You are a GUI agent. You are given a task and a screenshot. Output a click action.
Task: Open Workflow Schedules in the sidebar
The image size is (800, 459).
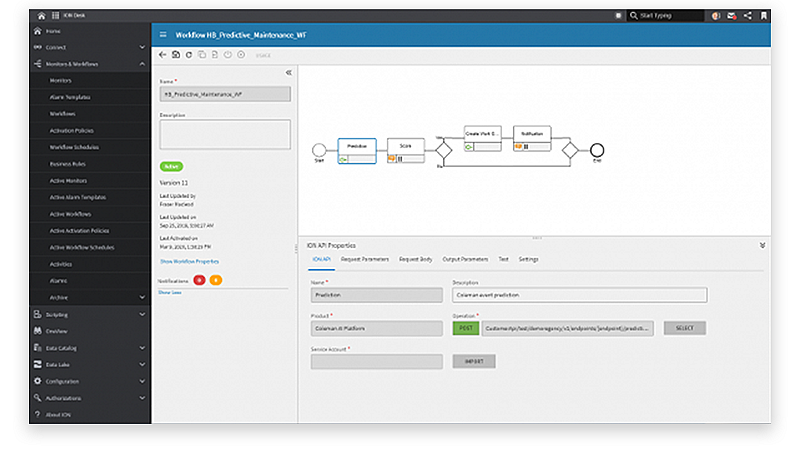pos(90,147)
